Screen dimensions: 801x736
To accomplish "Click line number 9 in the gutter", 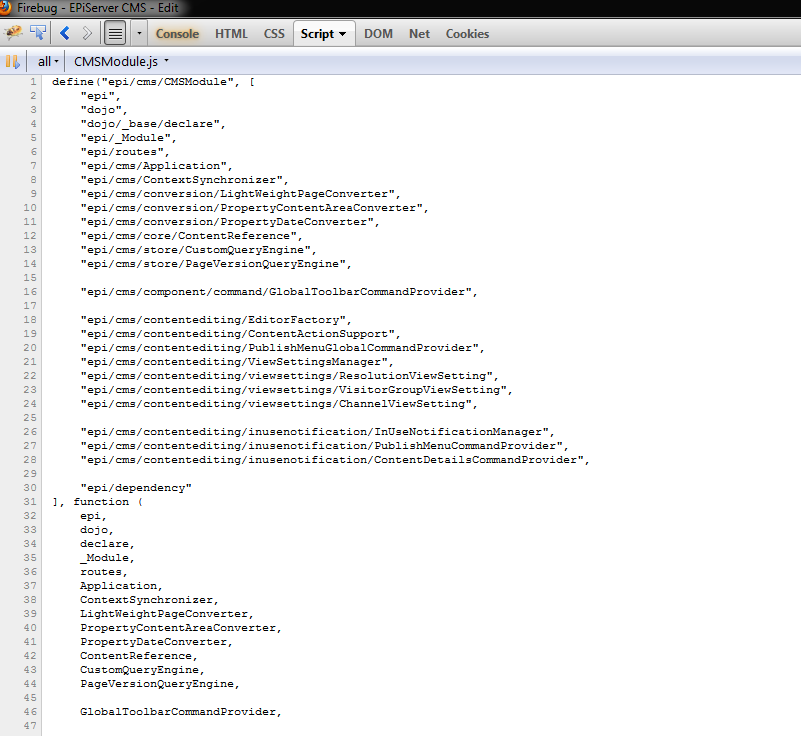I will (33, 194).
